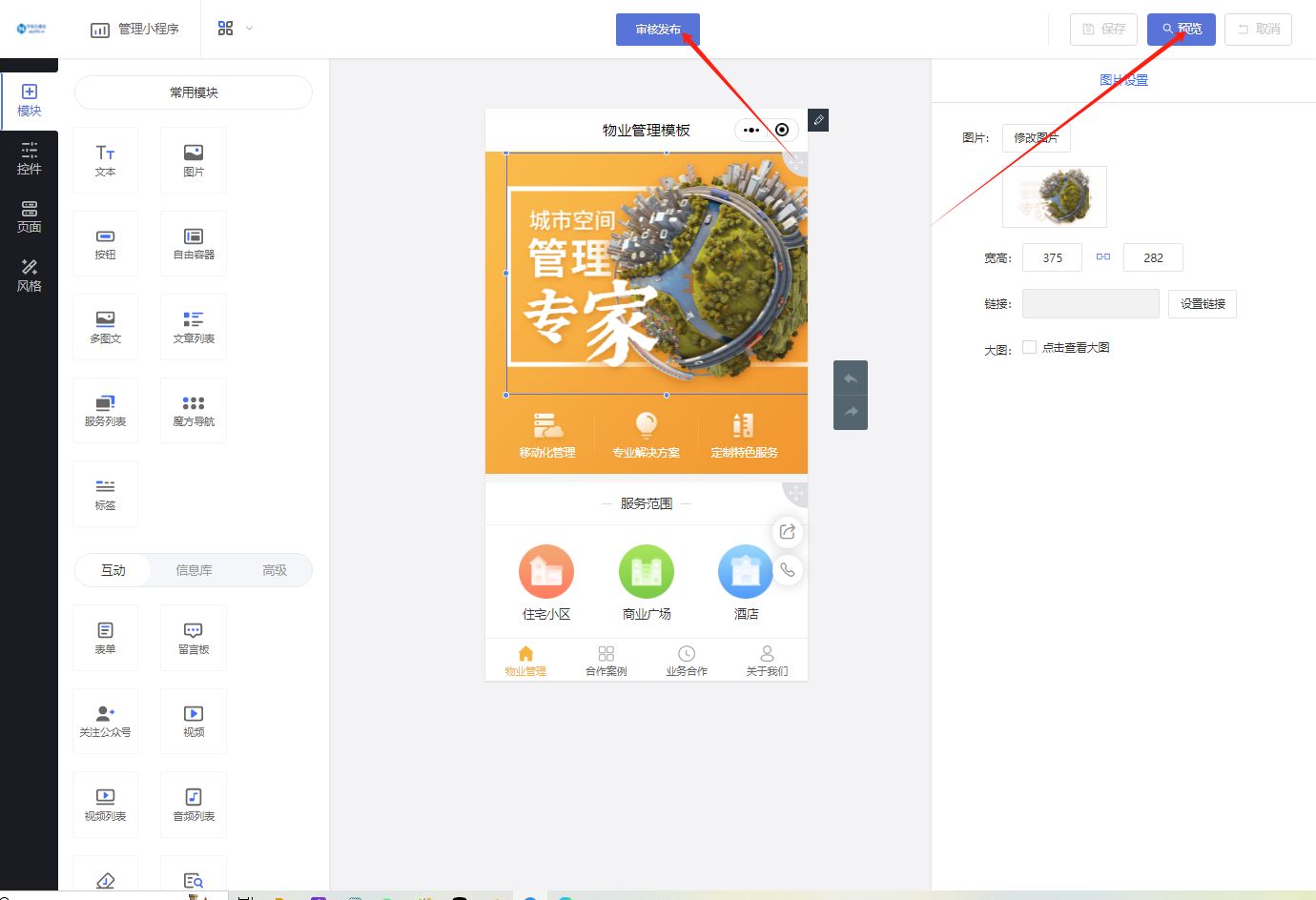Image resolution: width=1316 pixels, height=900 pixels.
Task: Open the 模块 sidebar panel
Action: [x=29, y=100]
